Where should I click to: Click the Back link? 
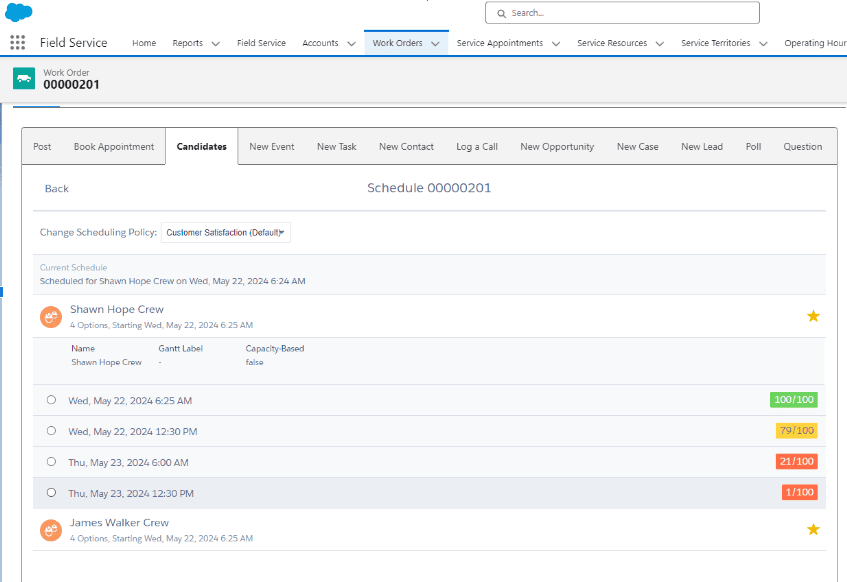click(x=57, y=189)
